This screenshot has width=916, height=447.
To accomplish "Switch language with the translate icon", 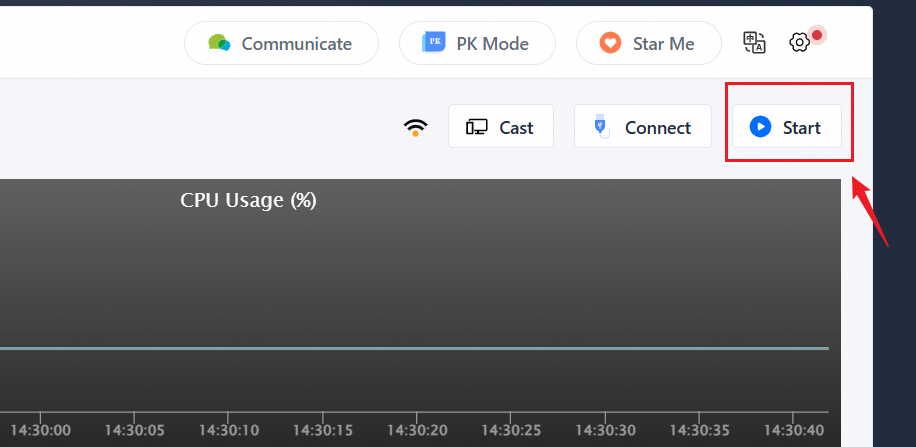I will pyautogui.click(x=754, y=43).
